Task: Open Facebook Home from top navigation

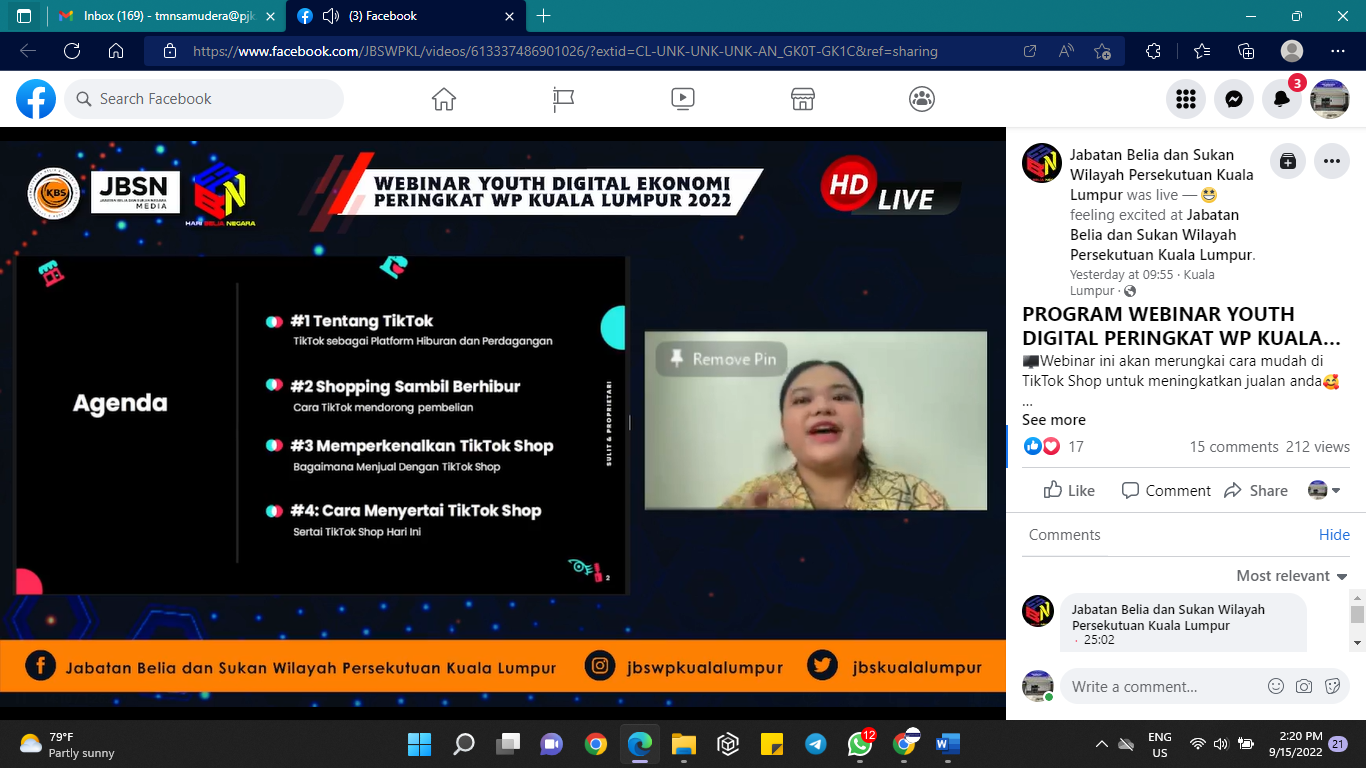Action: pos(443,99)
